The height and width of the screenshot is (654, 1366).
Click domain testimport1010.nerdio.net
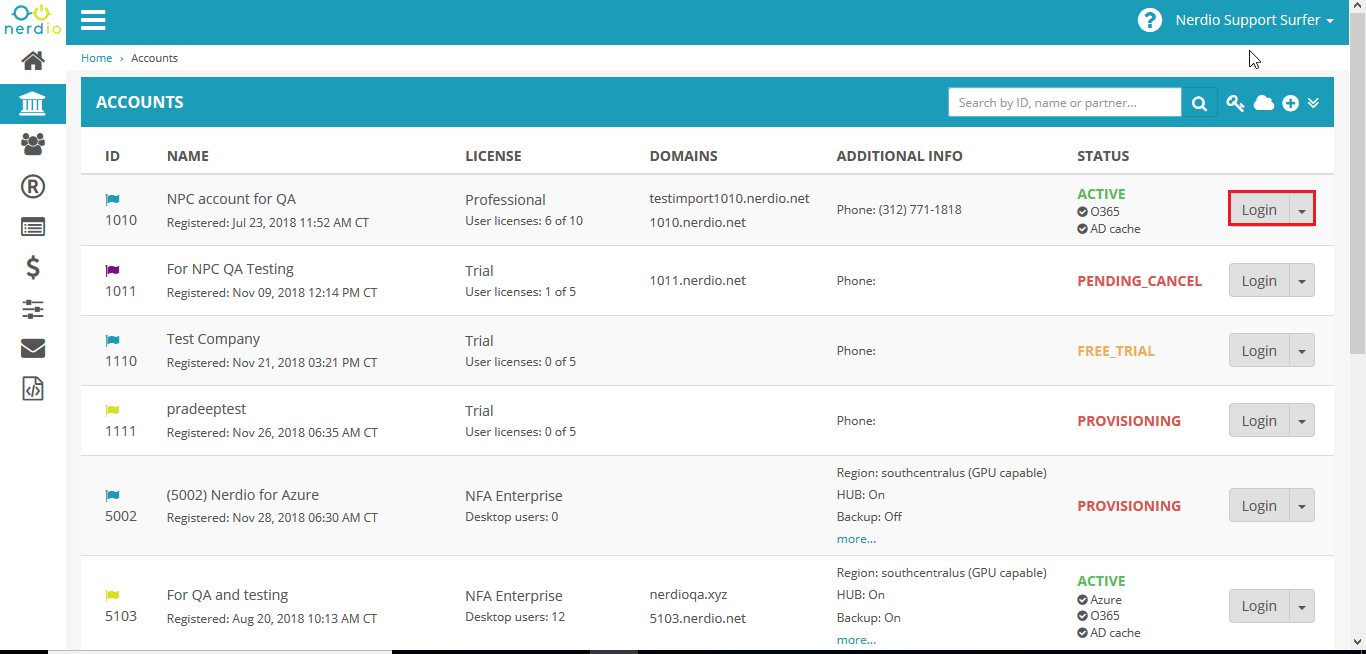point(729,198)
